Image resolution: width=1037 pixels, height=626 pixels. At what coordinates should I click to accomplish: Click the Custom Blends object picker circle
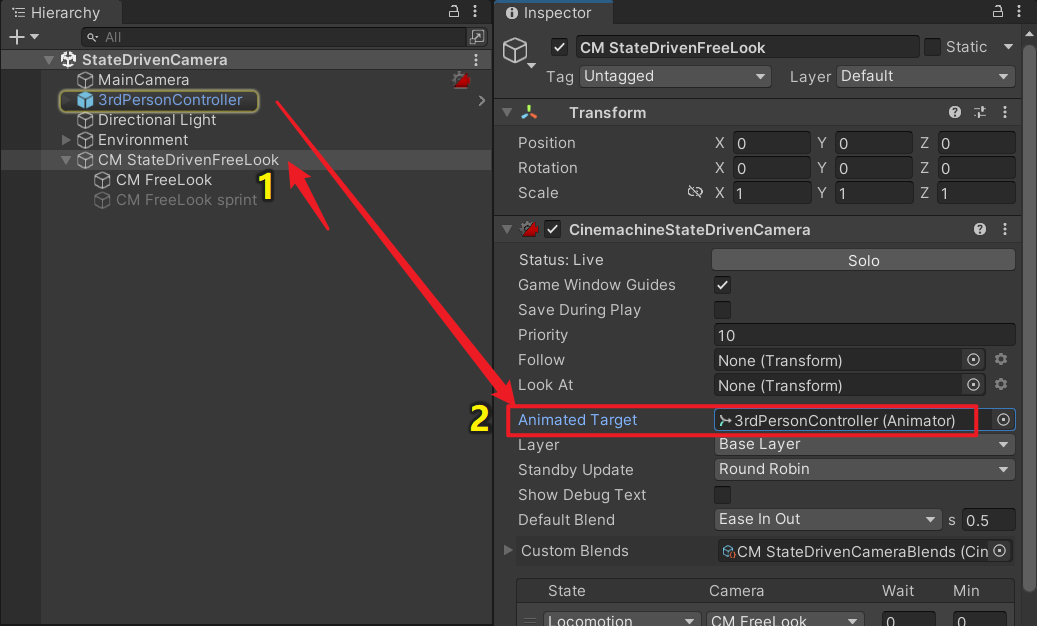click(999, 551)
